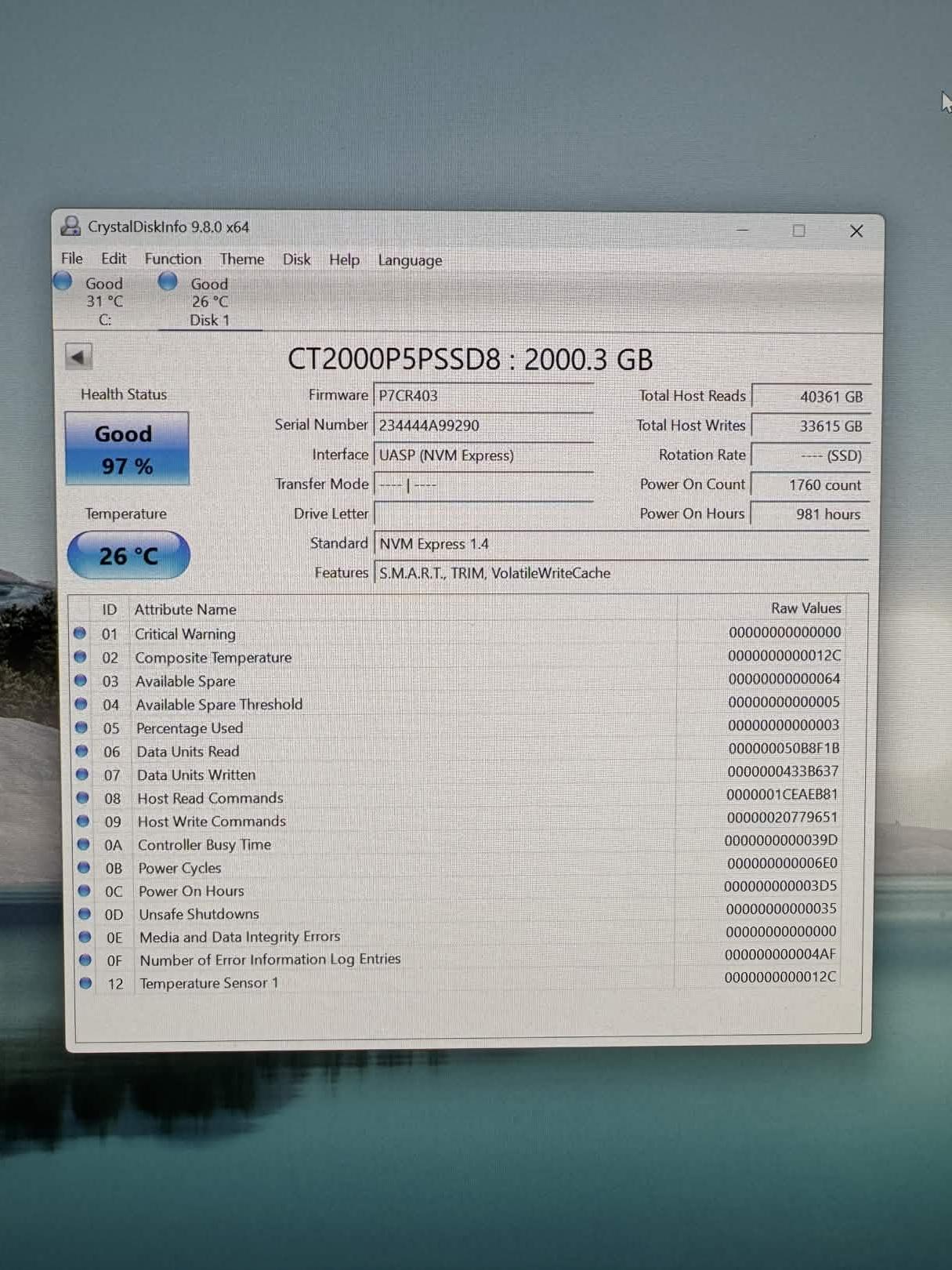Open the Help menu

tap(344, 259)
